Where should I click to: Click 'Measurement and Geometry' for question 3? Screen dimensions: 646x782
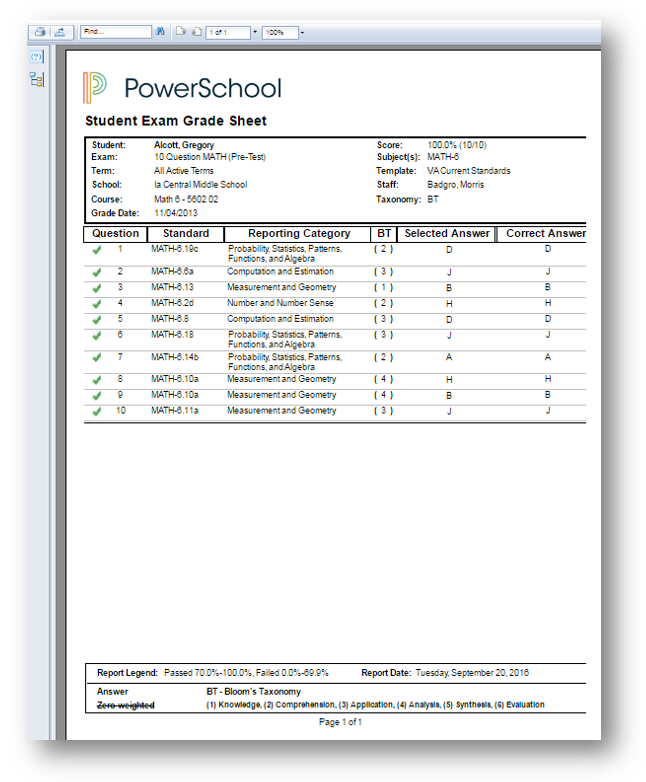(x=282, y=287)
